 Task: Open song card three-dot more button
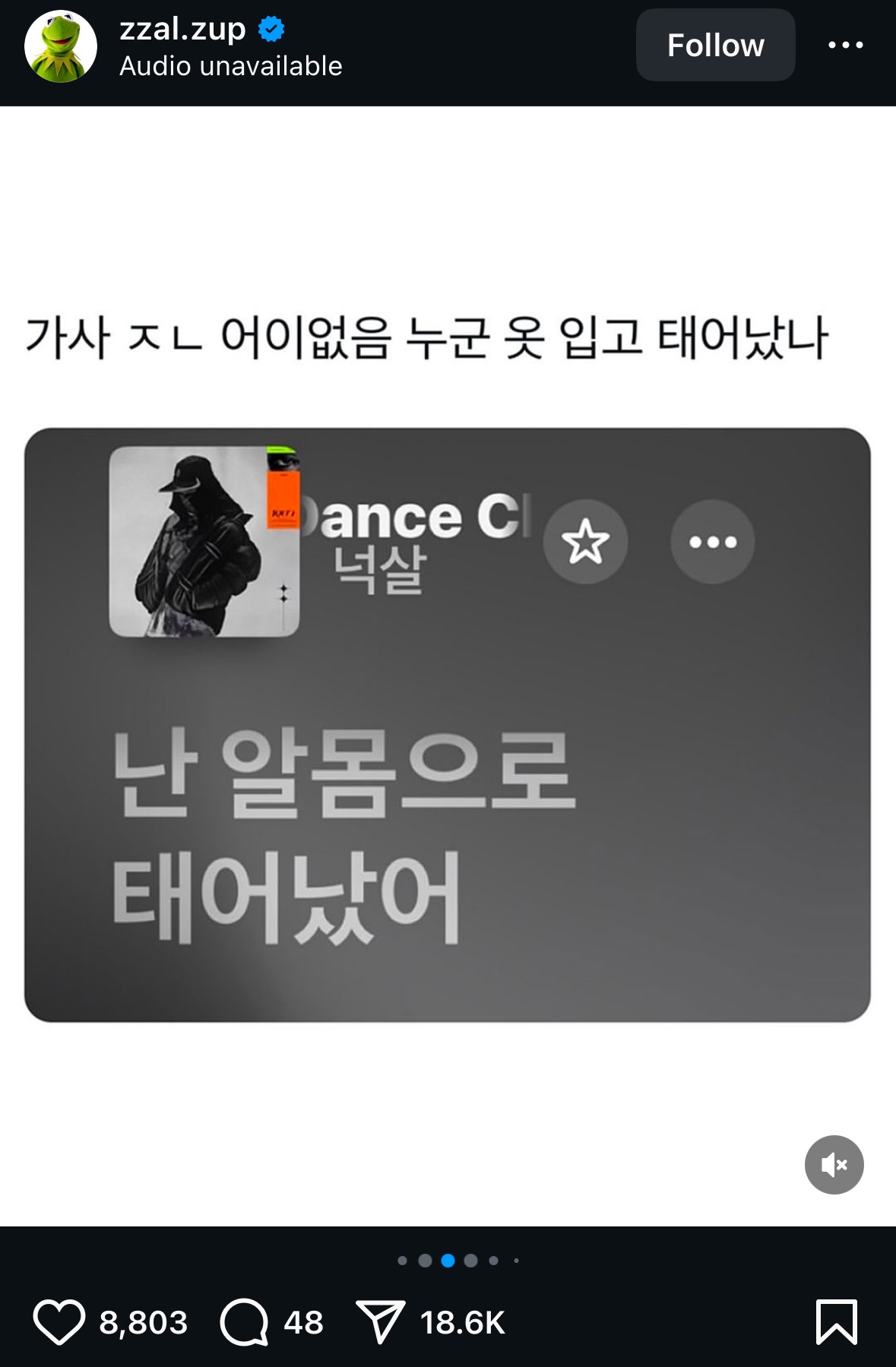pos(713,542)
